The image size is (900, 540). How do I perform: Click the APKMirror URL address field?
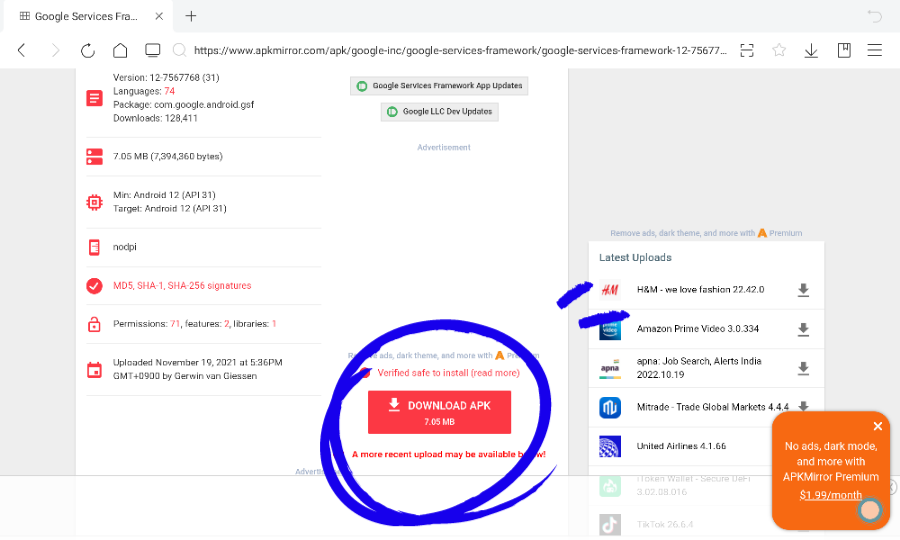point(460,50)
